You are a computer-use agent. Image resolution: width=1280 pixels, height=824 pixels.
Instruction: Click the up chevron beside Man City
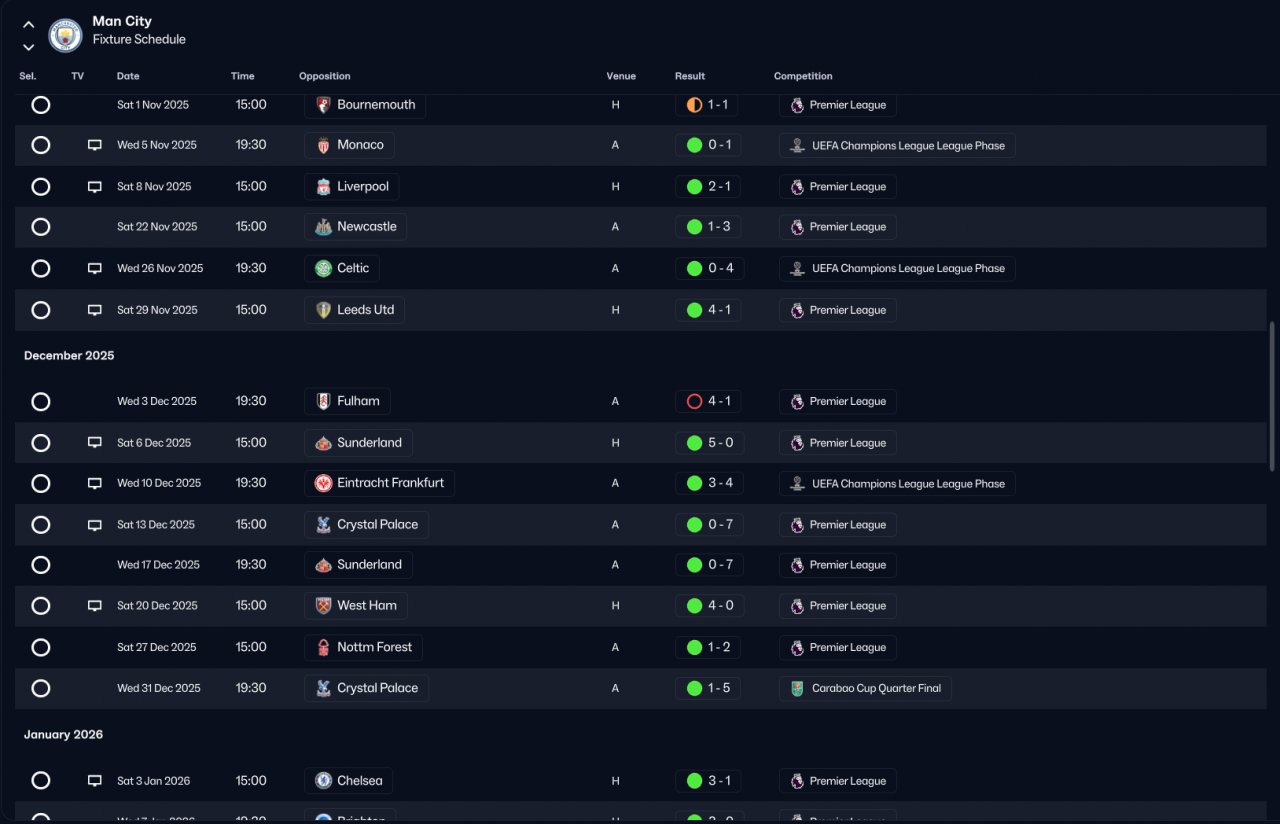coord(28,25)
